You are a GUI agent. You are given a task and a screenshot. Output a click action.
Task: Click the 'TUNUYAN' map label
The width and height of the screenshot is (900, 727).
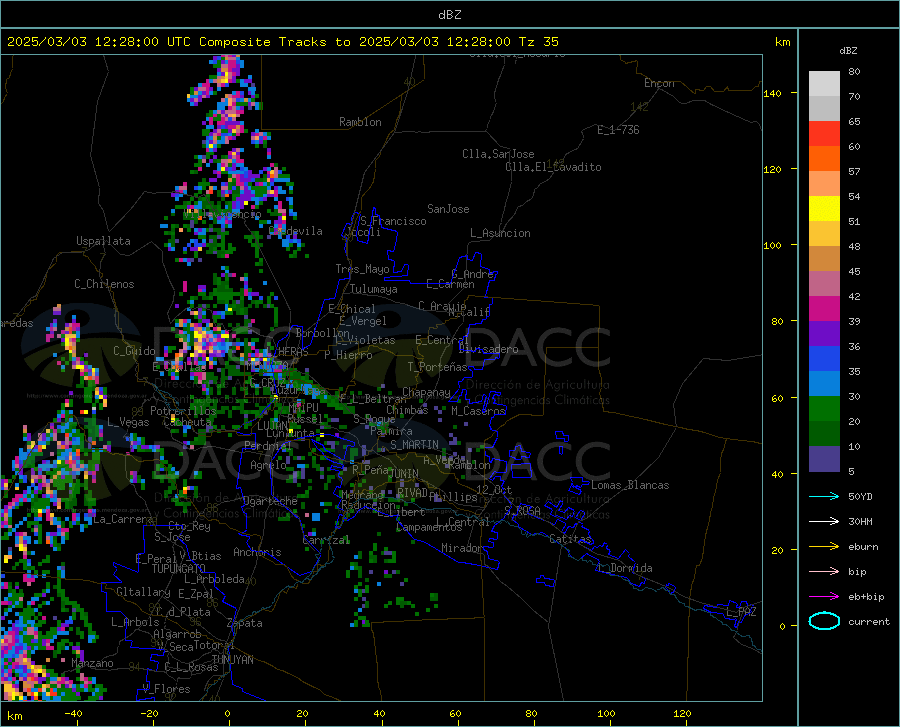tap(232, 660)
